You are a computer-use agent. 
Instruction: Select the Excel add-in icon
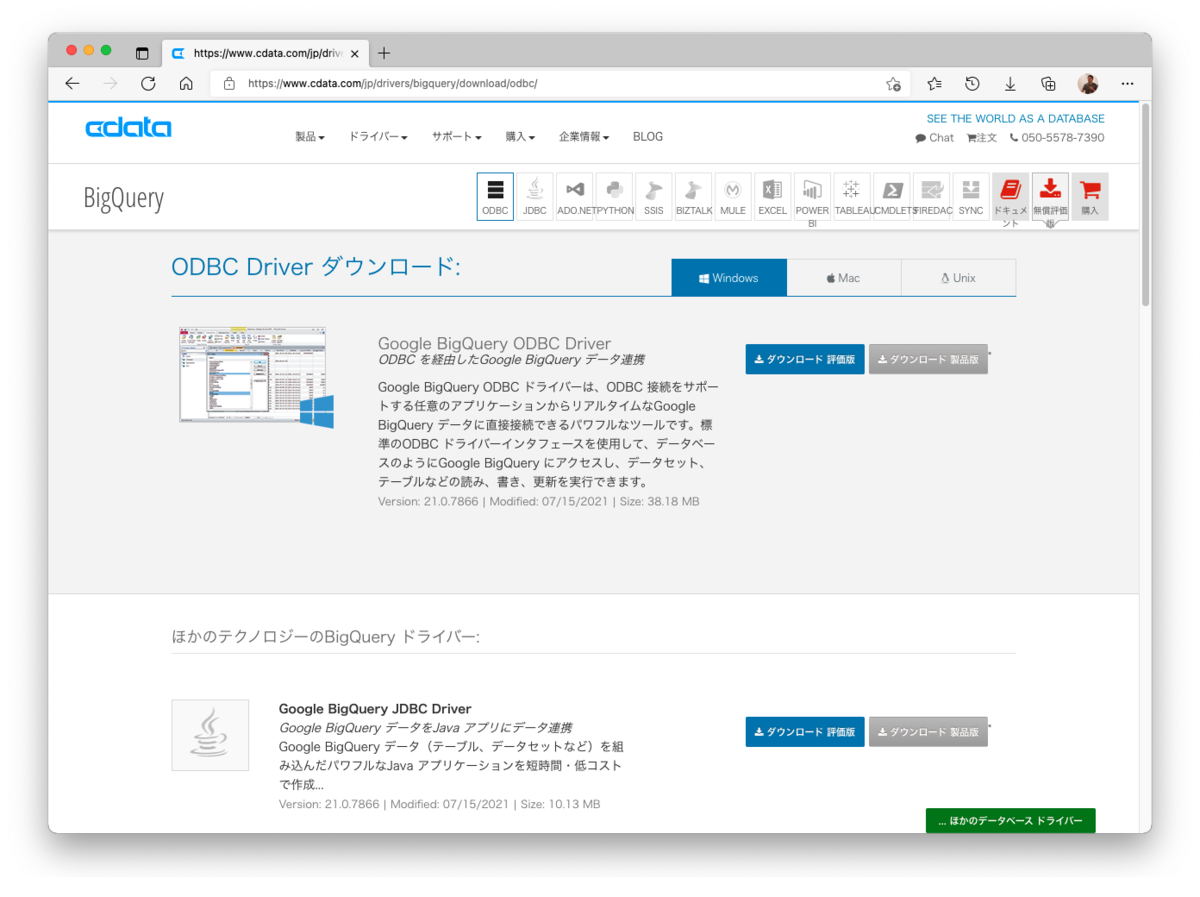pyautogui.click(x=772, y=197)
